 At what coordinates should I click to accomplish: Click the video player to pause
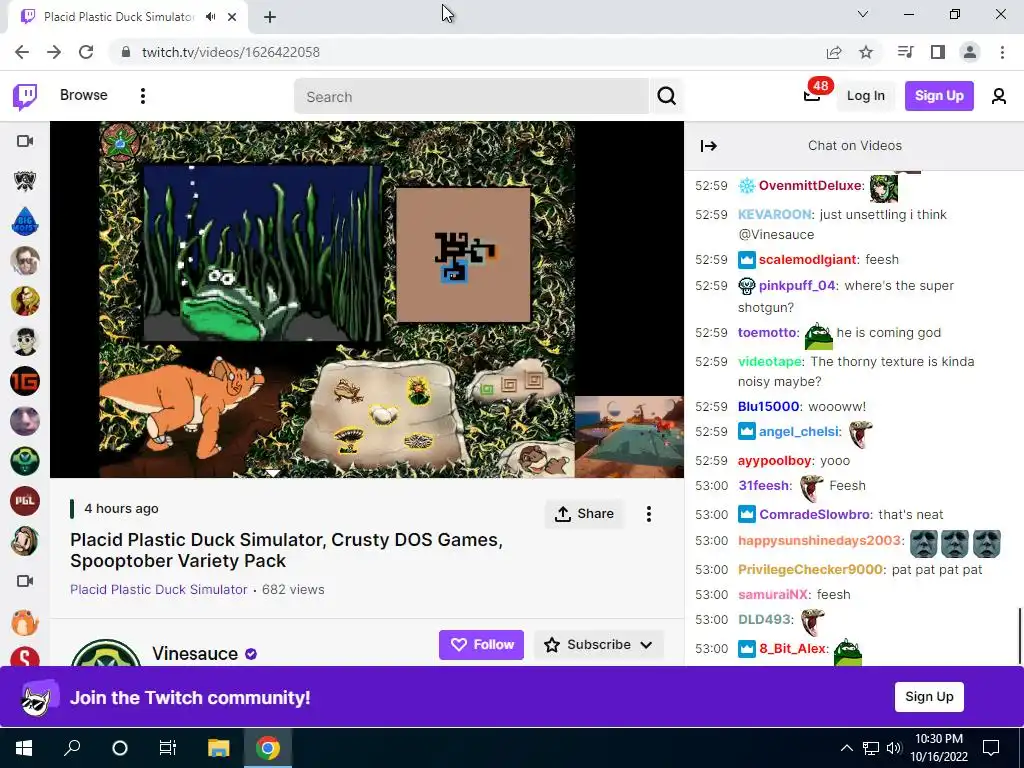pyautogui.click(x=366, y=299)
